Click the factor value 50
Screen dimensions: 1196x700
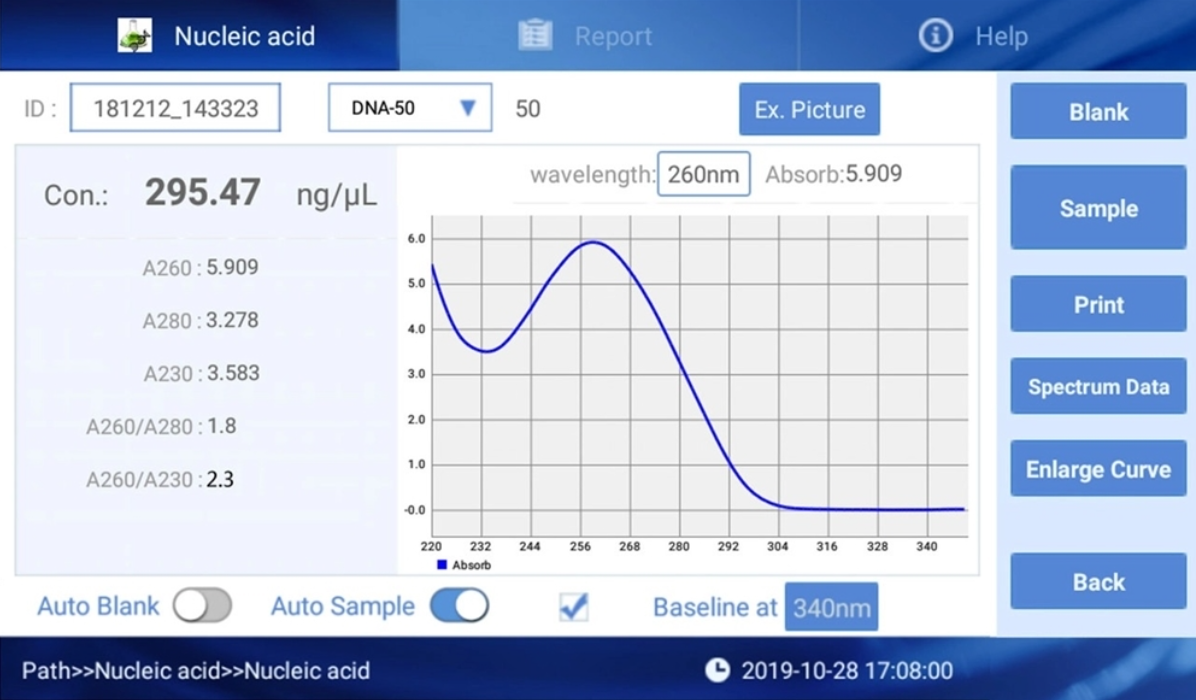528,108
